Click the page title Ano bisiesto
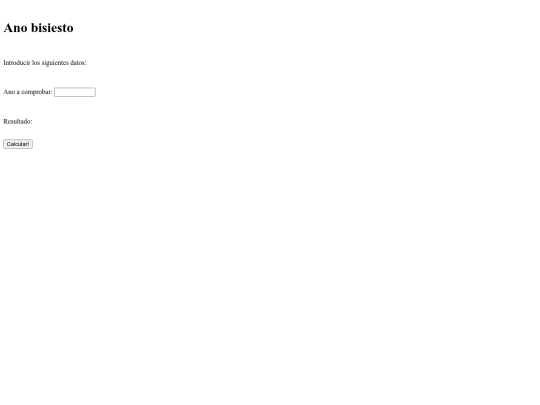Viewport: 540px width, 405px height. [38, 28]
